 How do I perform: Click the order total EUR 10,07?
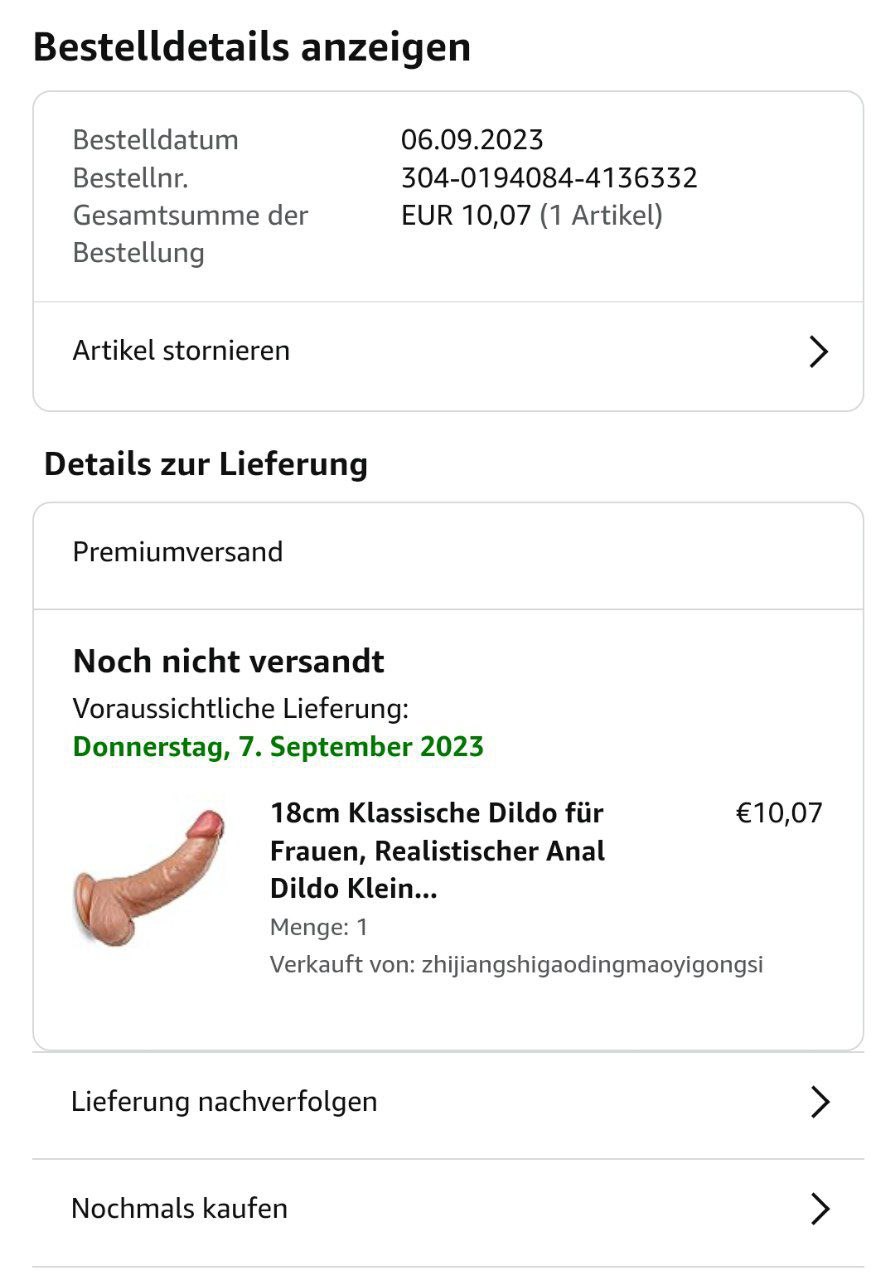[x=466, y=215]
